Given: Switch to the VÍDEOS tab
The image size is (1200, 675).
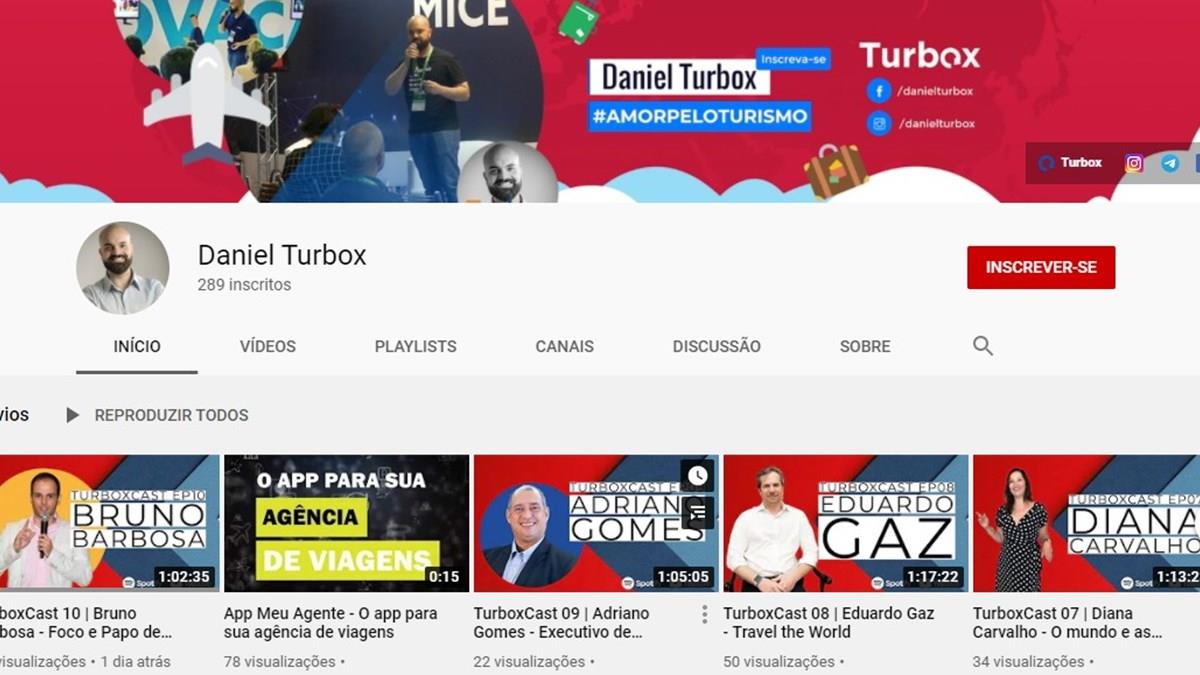Looking at the screenshot, I should coord(267,346).
